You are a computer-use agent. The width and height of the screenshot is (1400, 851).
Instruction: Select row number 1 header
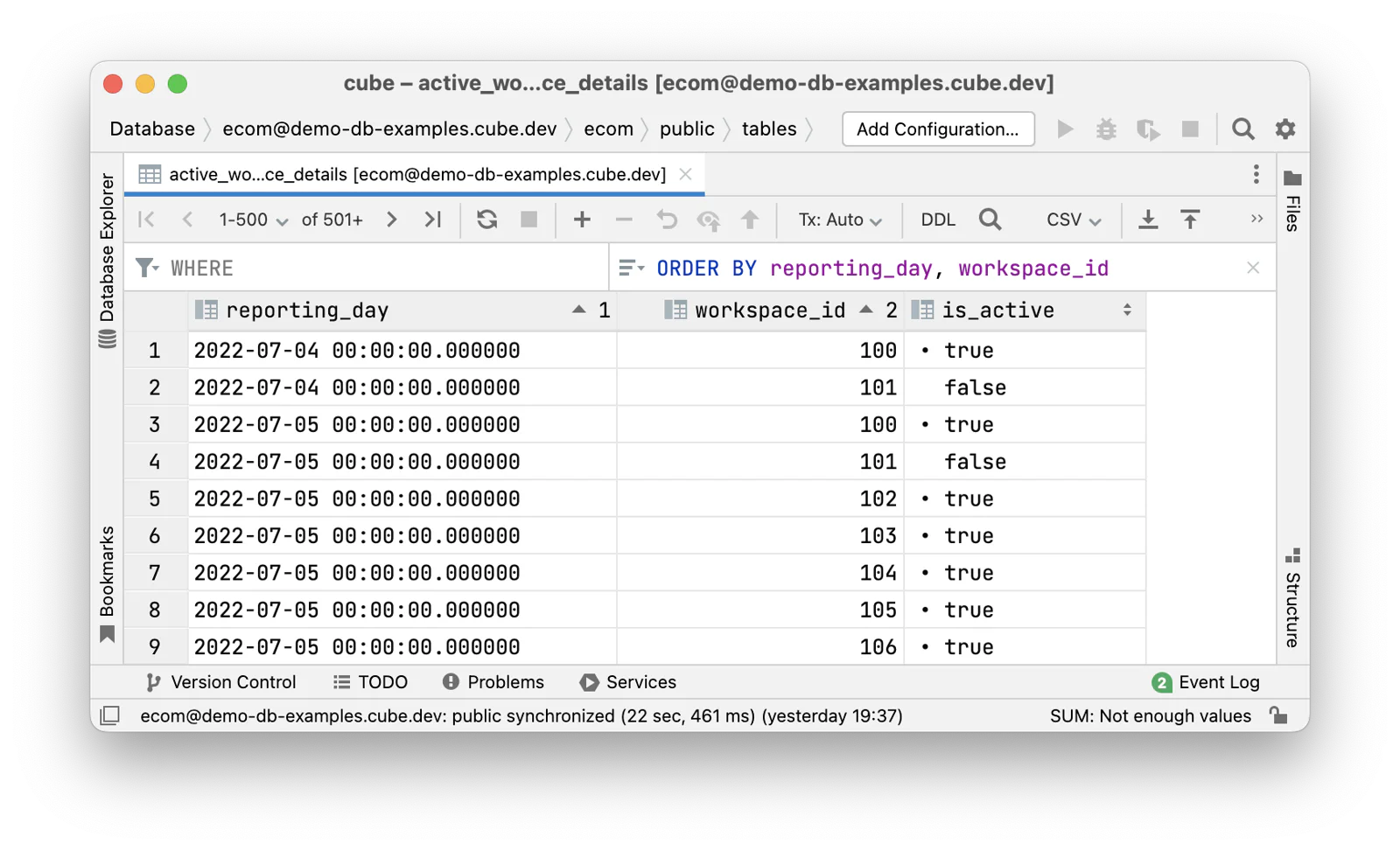[155, 350]
